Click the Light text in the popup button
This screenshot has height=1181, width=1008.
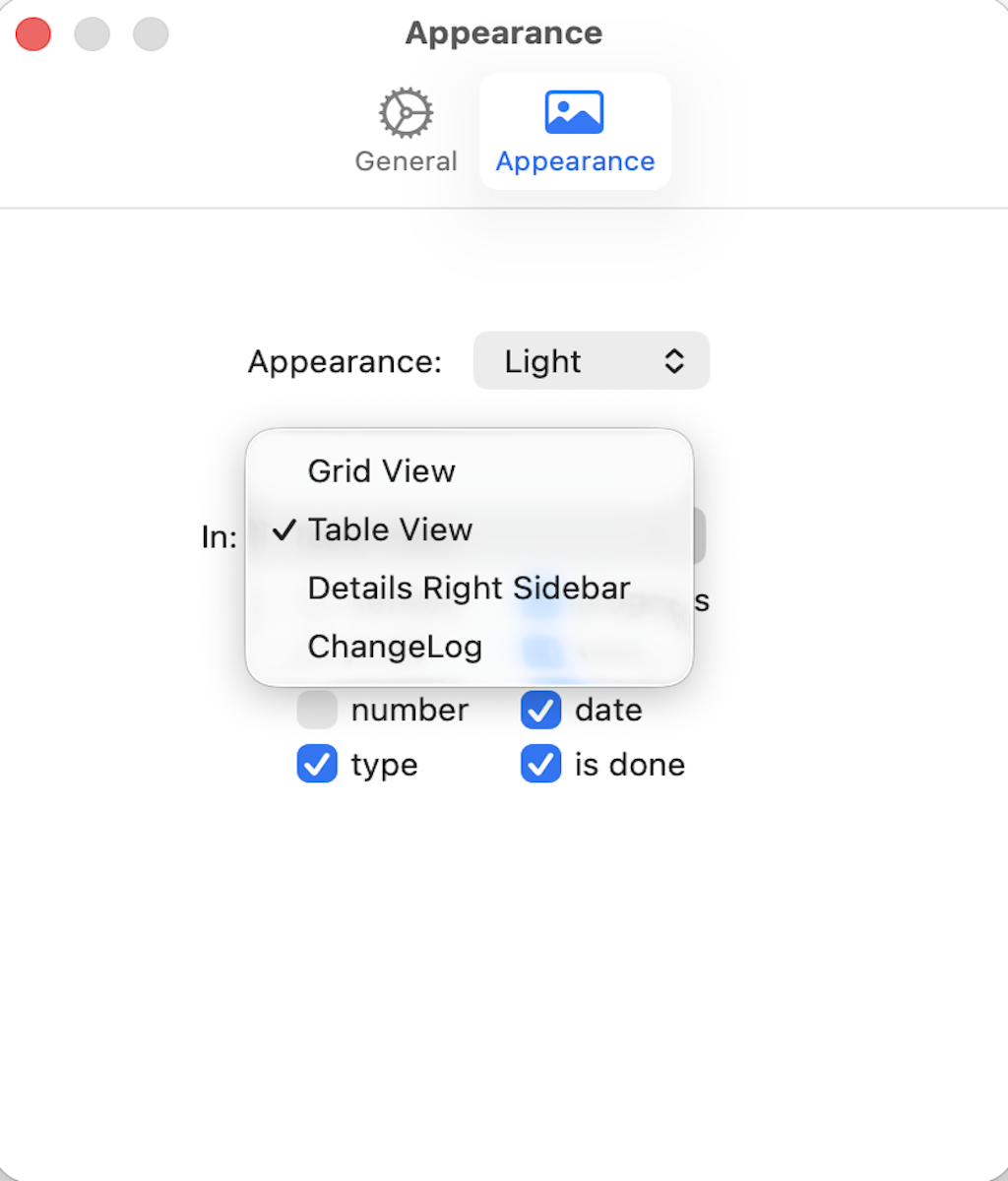pyautogui.click(x=542, y=360)
